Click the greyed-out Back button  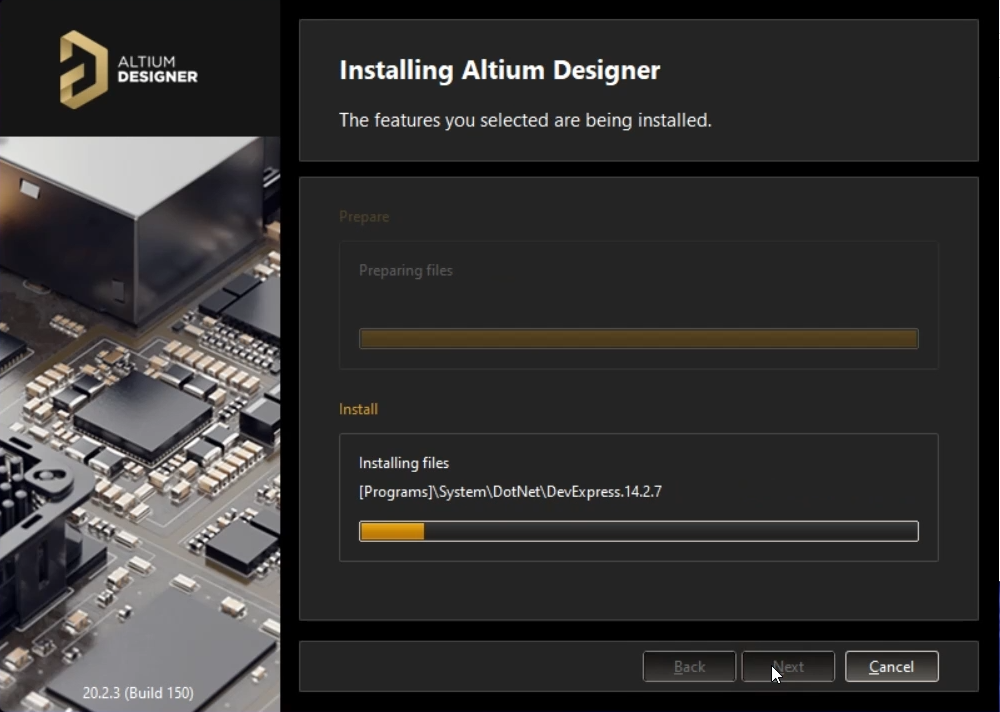click(x=689, y=667)
